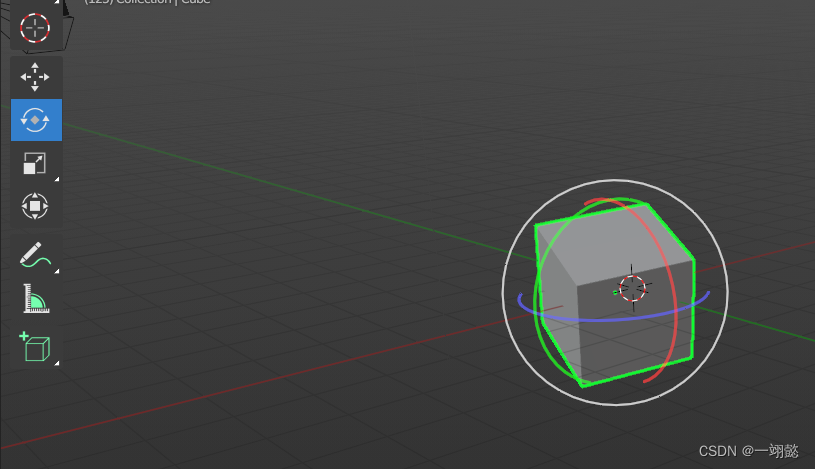This screenshot has height=469, width=815.
Task: Select the Rotate tool
Action: pos(36,120)
